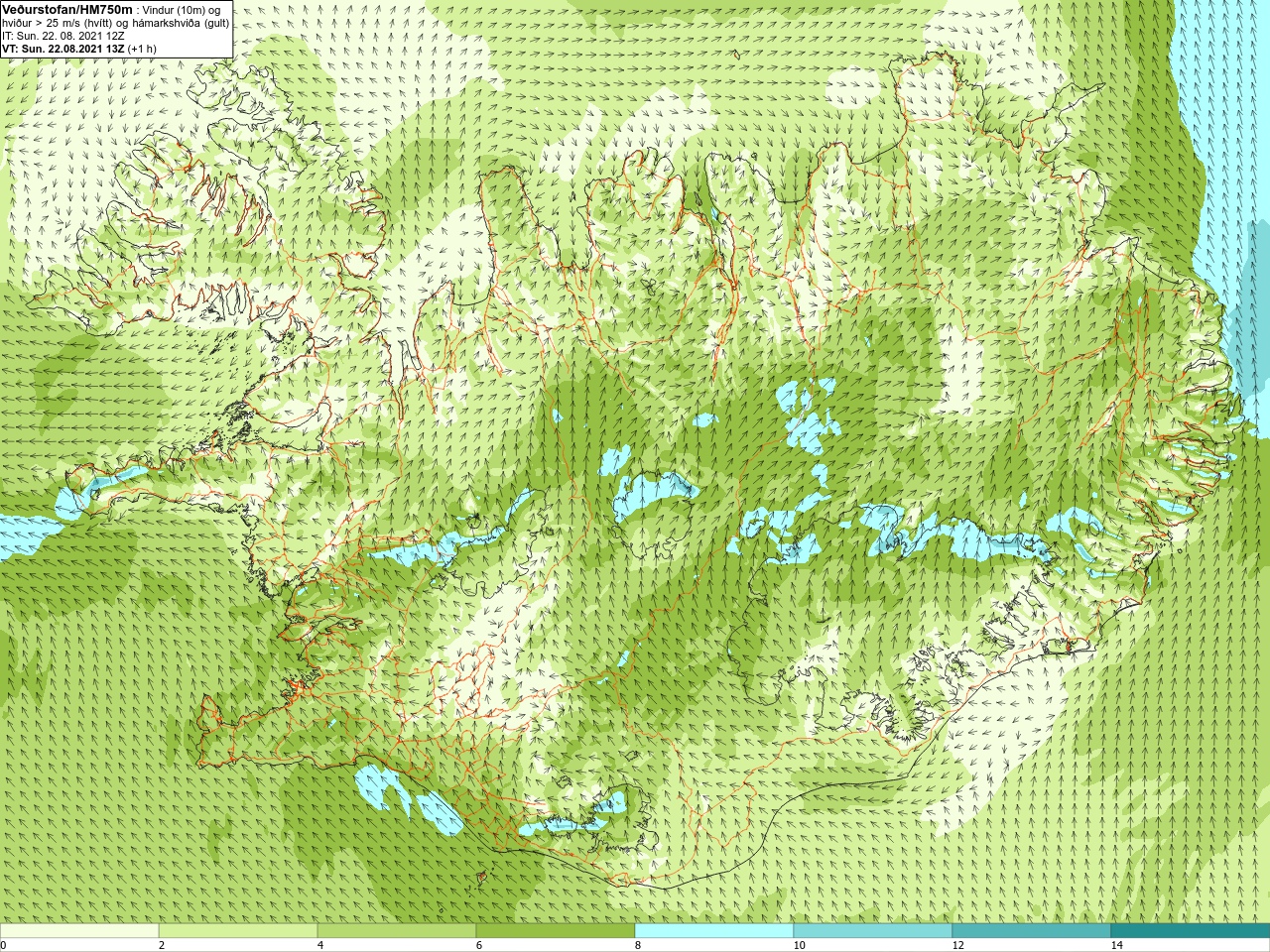The image size is (1270, 952).
Task: Click the 0–2 m/s pale yellow legend swatch
Action: coord(79,931)
